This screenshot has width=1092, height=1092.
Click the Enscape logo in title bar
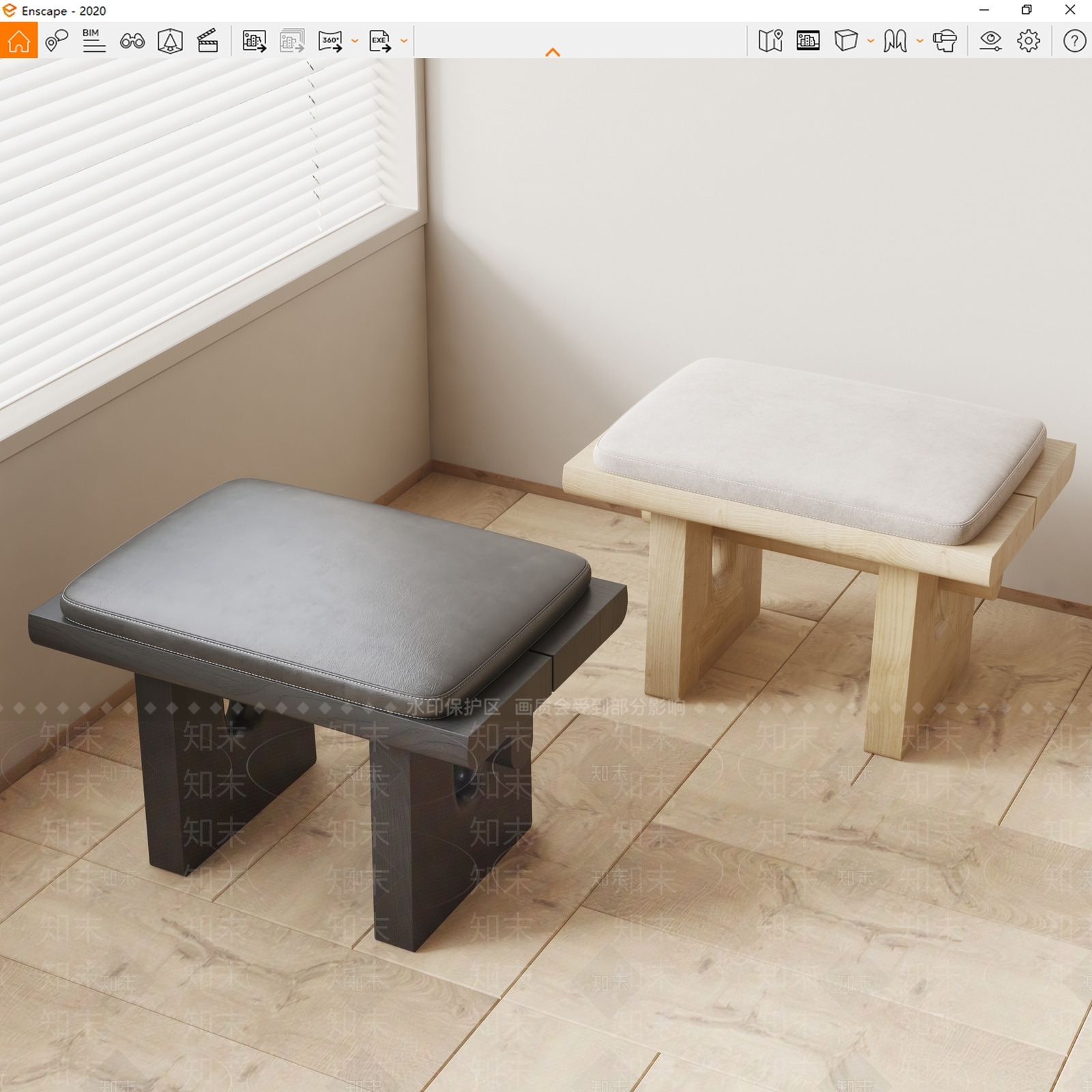point(10,10)
